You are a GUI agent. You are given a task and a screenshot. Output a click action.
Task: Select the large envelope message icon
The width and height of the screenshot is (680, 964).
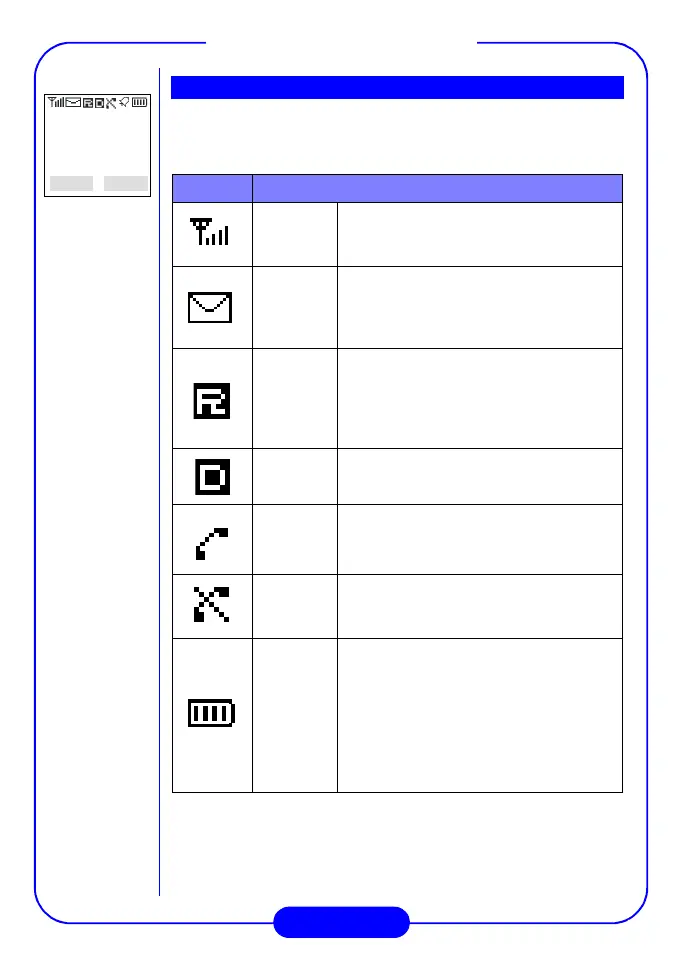210,307
